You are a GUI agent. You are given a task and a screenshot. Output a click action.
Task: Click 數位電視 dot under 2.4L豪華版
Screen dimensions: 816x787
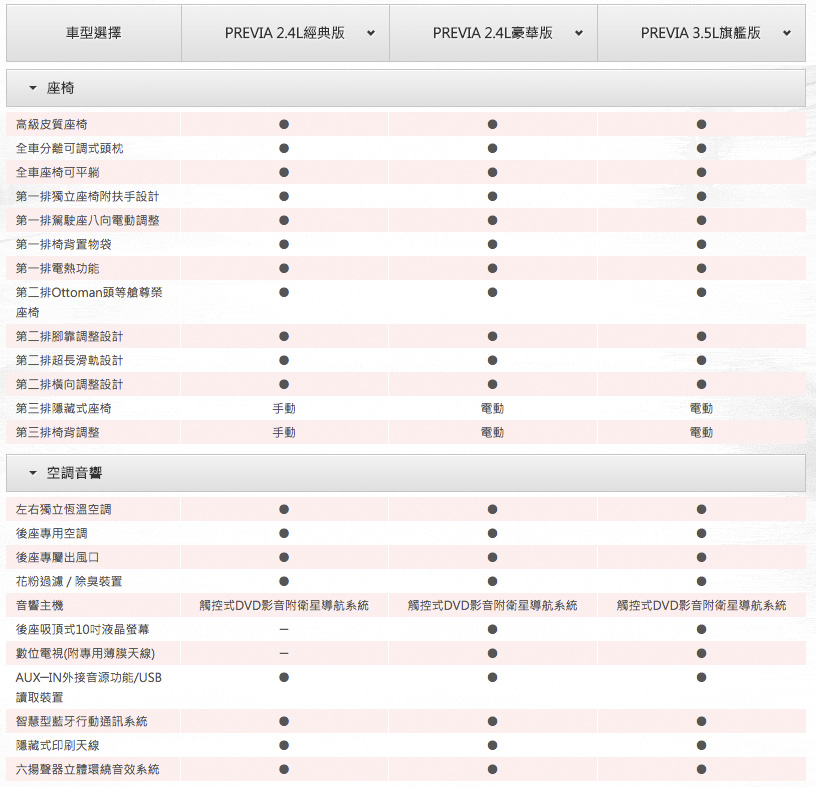pos(492,653)
